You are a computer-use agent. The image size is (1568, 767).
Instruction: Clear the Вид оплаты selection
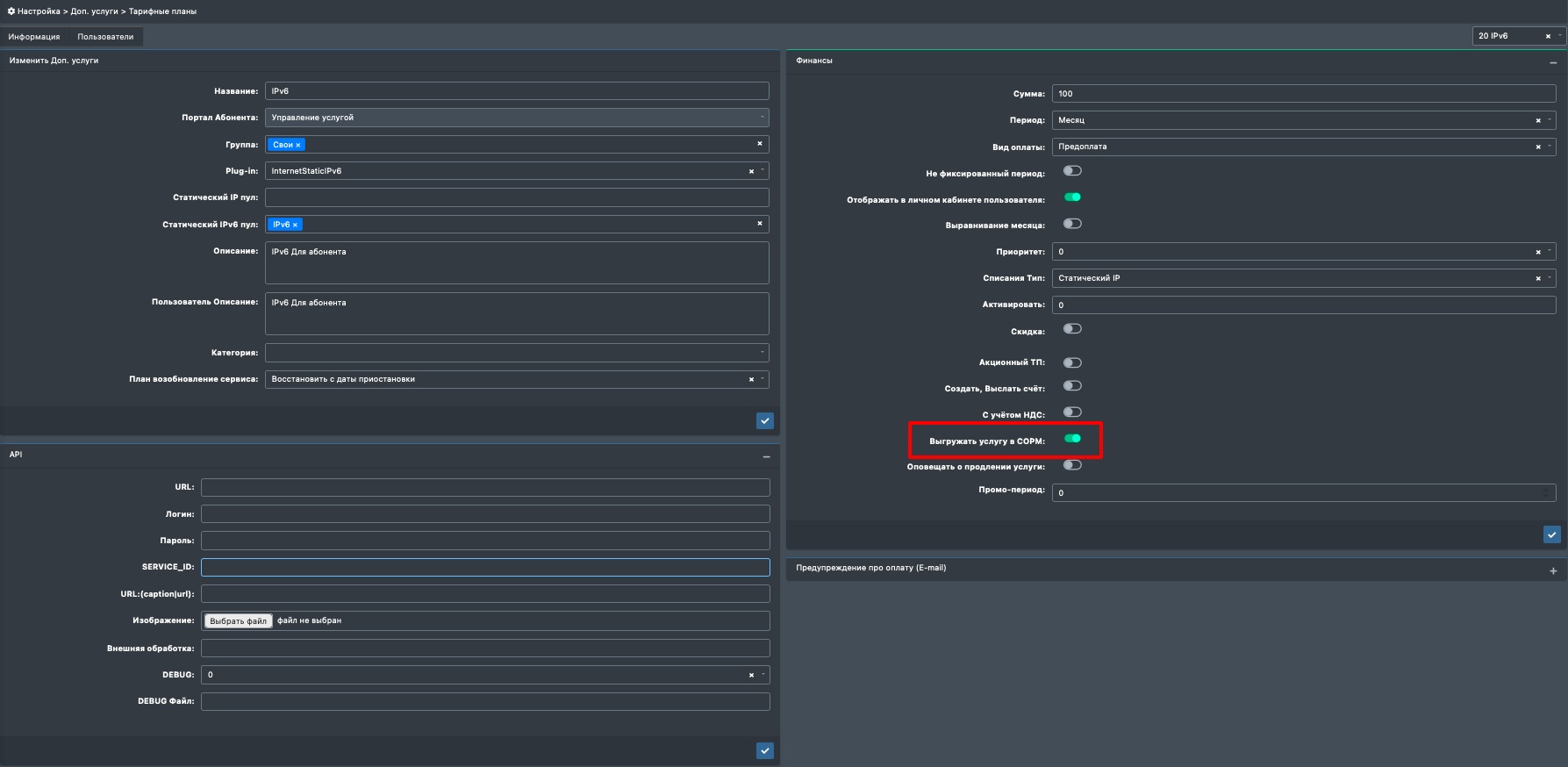coord(1538,147)
